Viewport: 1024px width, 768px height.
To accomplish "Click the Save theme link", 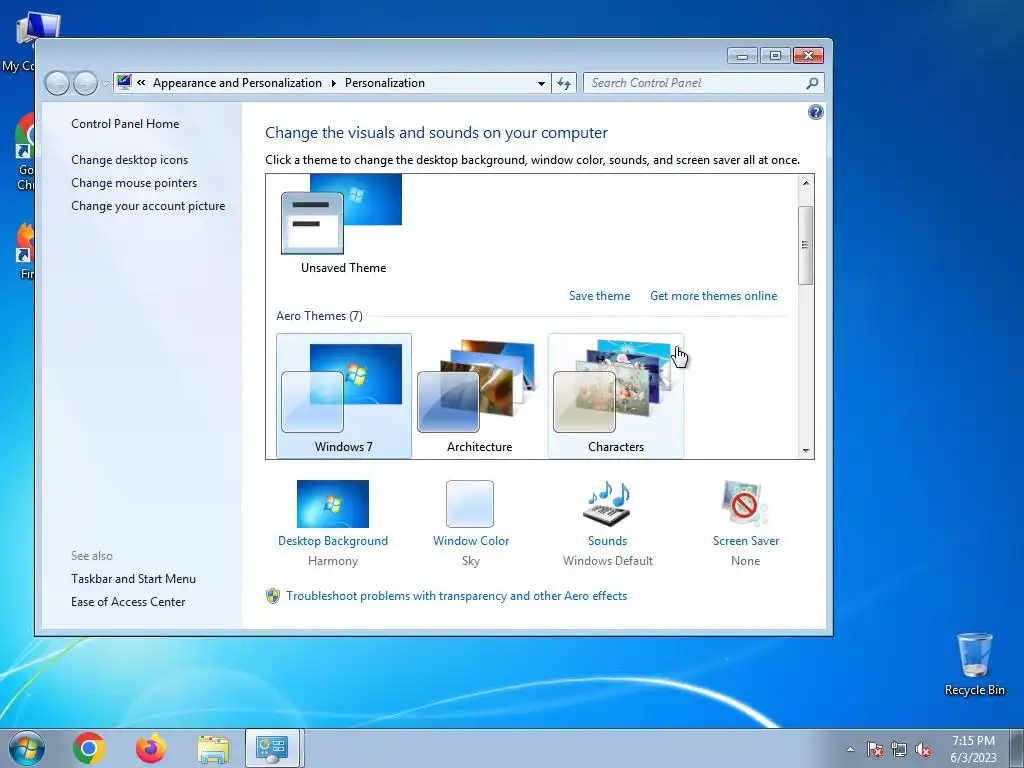I will (x=600, y=296).
